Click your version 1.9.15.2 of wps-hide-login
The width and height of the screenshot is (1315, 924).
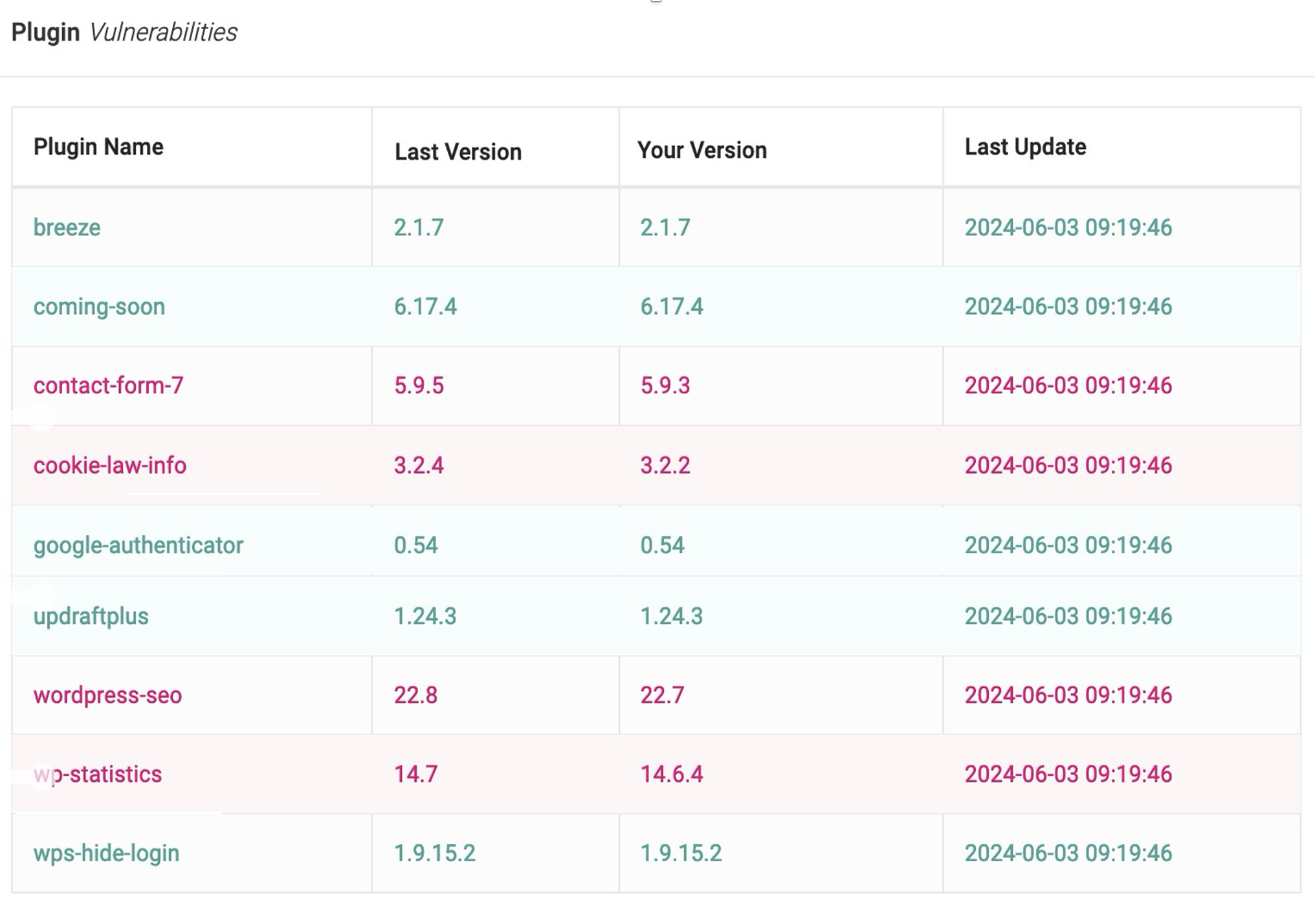point(681,853)
